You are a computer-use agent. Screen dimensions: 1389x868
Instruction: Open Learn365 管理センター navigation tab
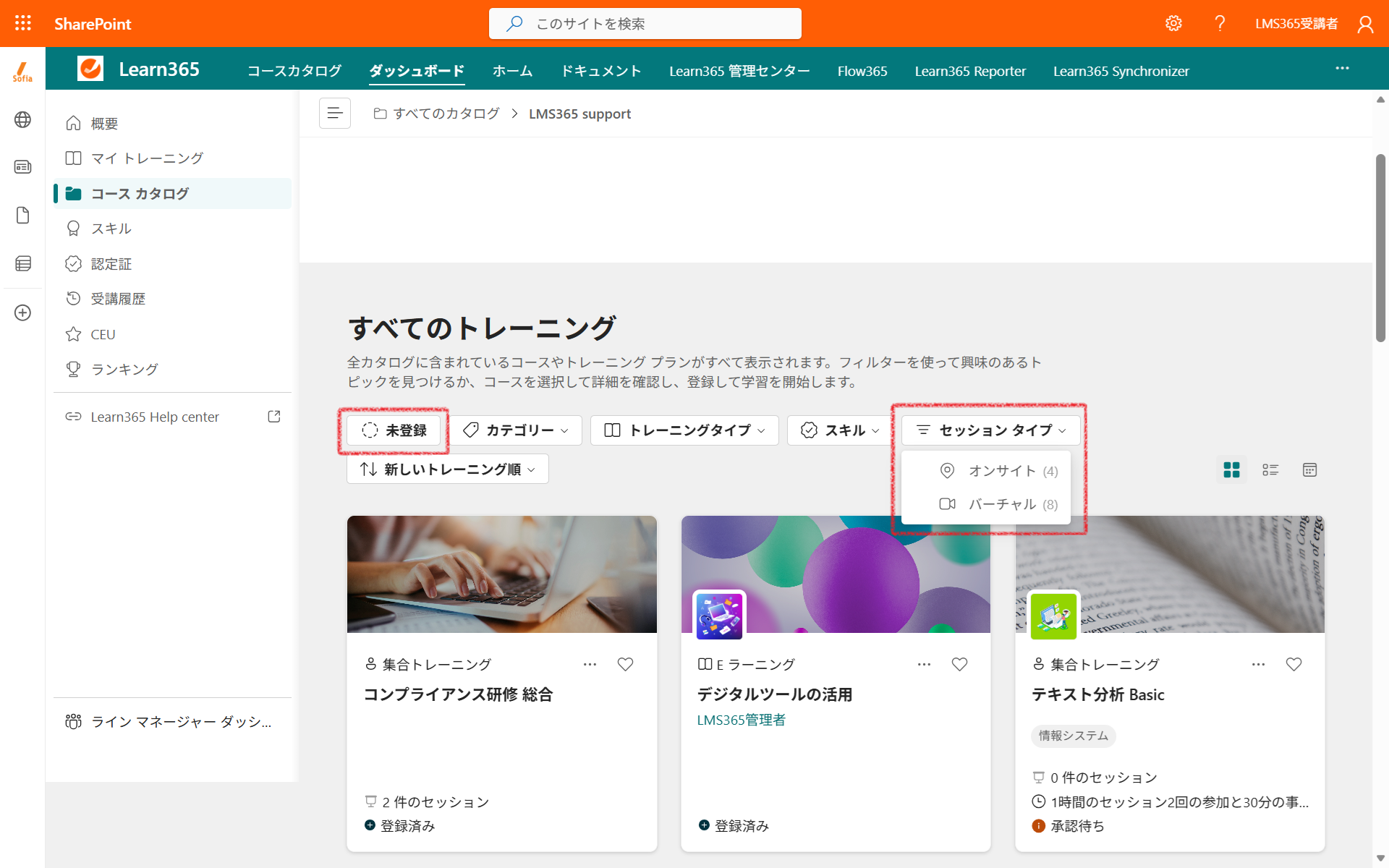[739, 71]
